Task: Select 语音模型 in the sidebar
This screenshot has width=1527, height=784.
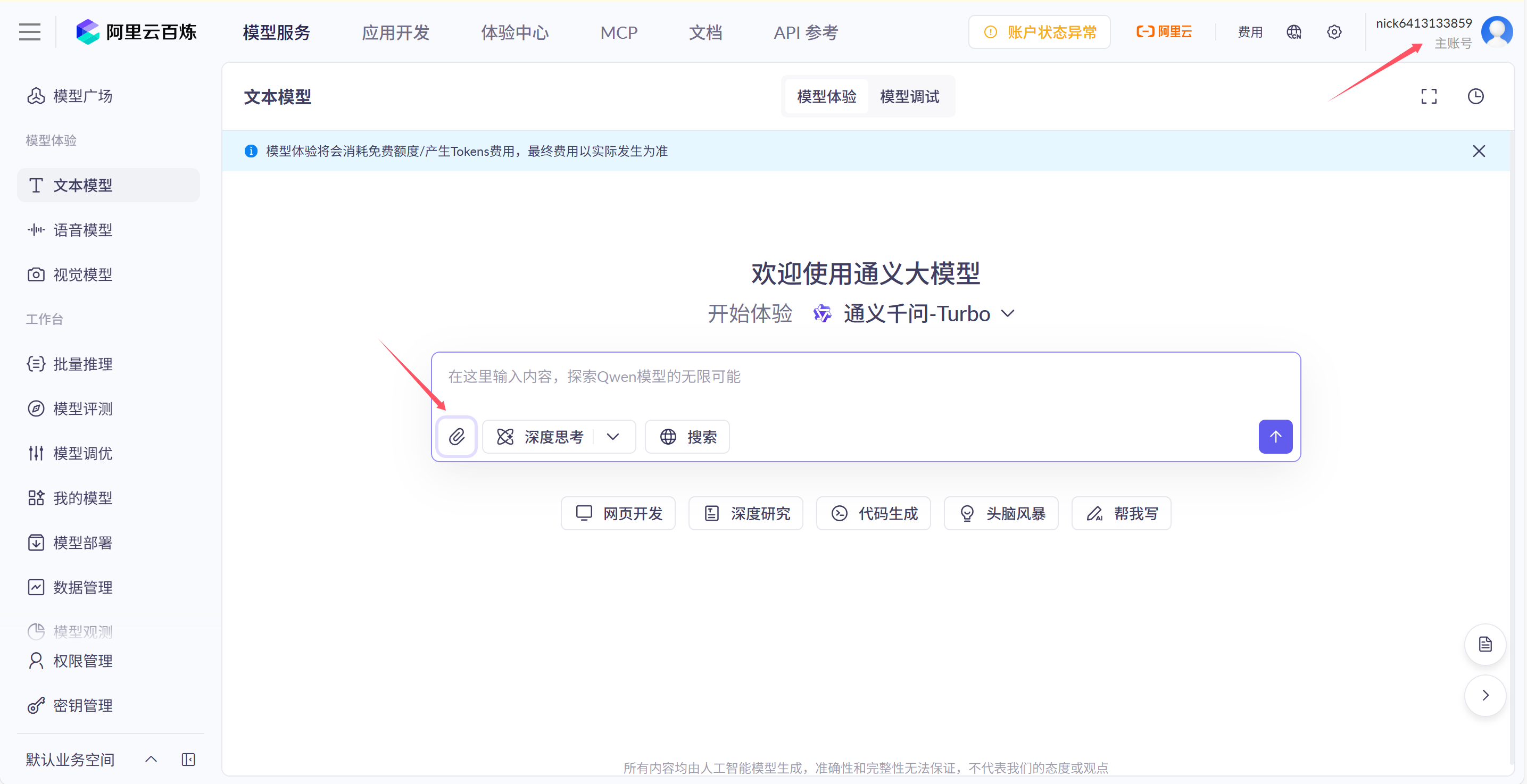Action: point(83,230)
